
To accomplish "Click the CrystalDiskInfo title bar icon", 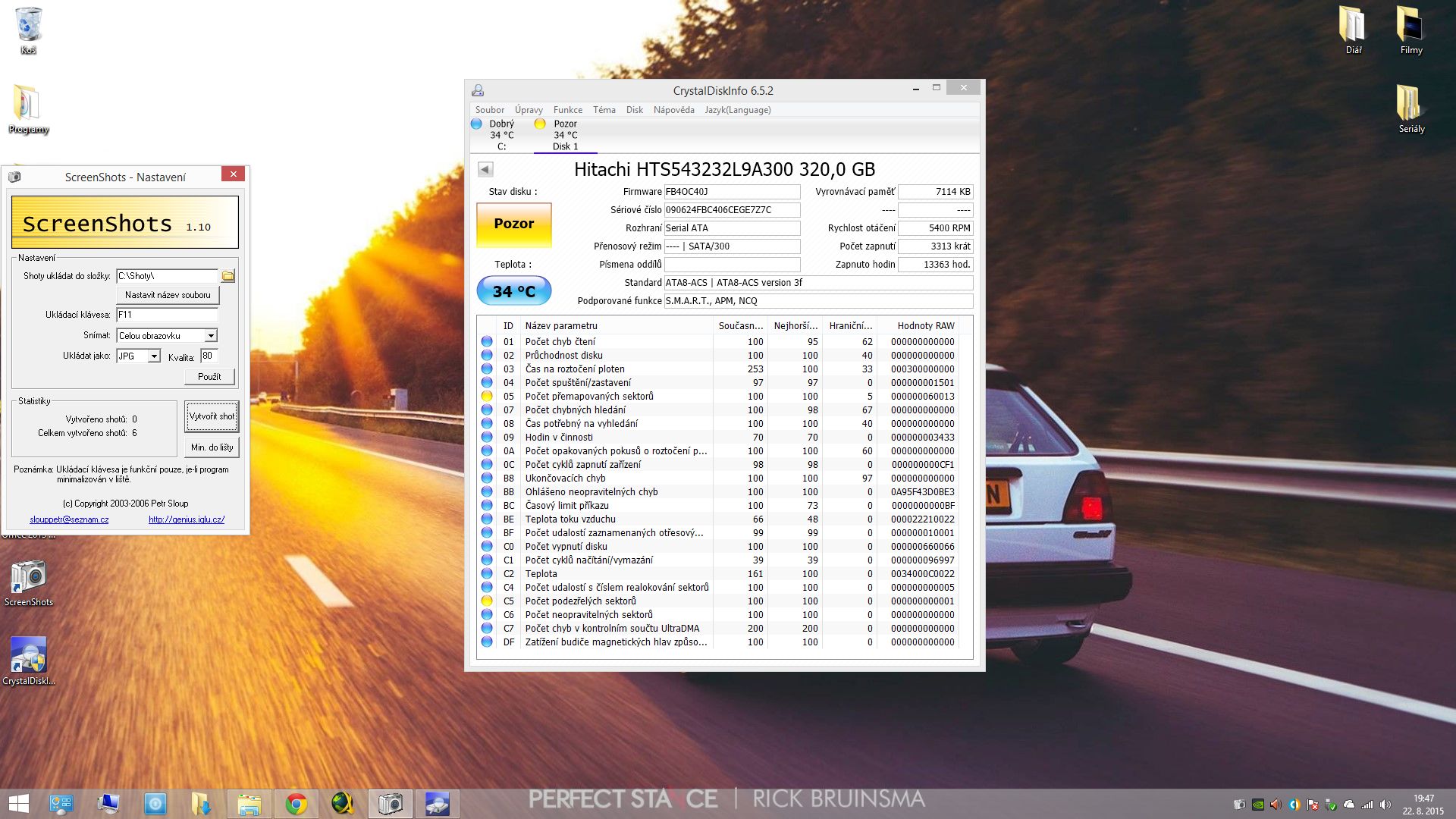I will (x=478, y=90).
